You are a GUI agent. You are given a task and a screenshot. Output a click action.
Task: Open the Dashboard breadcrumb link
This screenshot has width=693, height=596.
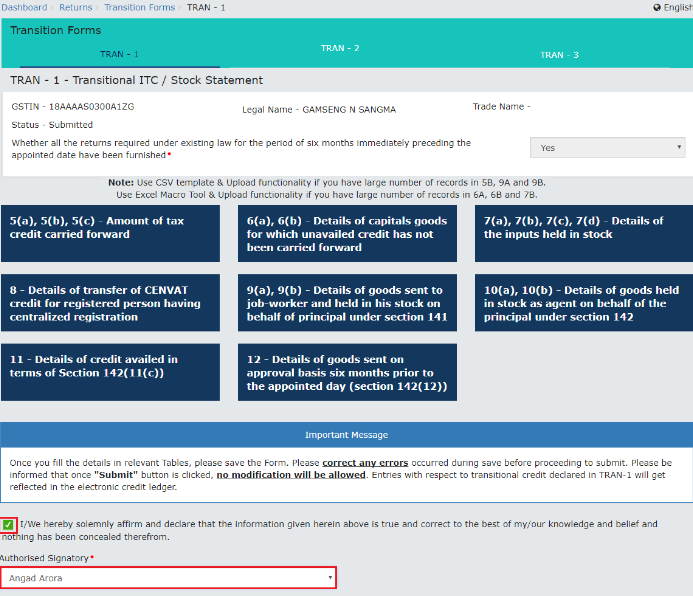tap(24, 7)
